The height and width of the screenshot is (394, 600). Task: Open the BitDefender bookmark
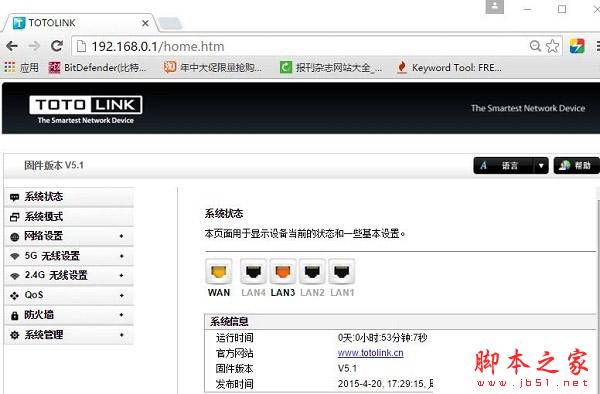pos(98,68)
